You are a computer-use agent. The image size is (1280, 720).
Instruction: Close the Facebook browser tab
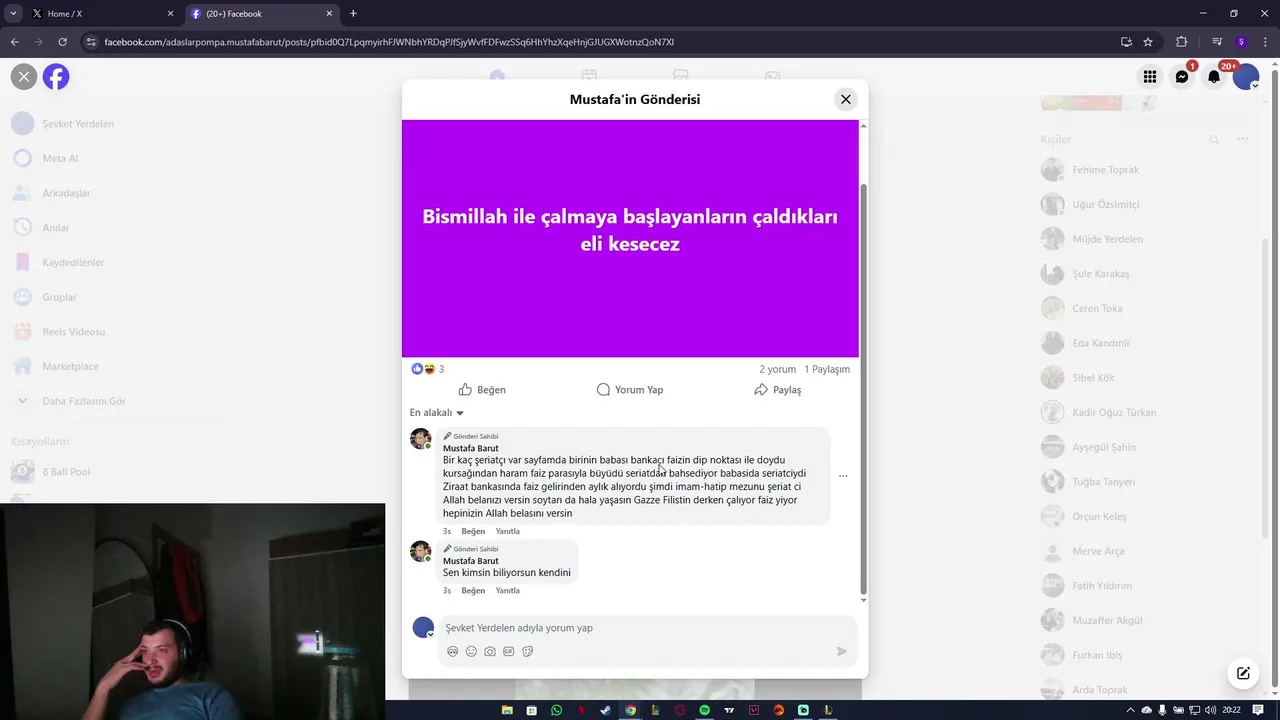coord(329,14)
